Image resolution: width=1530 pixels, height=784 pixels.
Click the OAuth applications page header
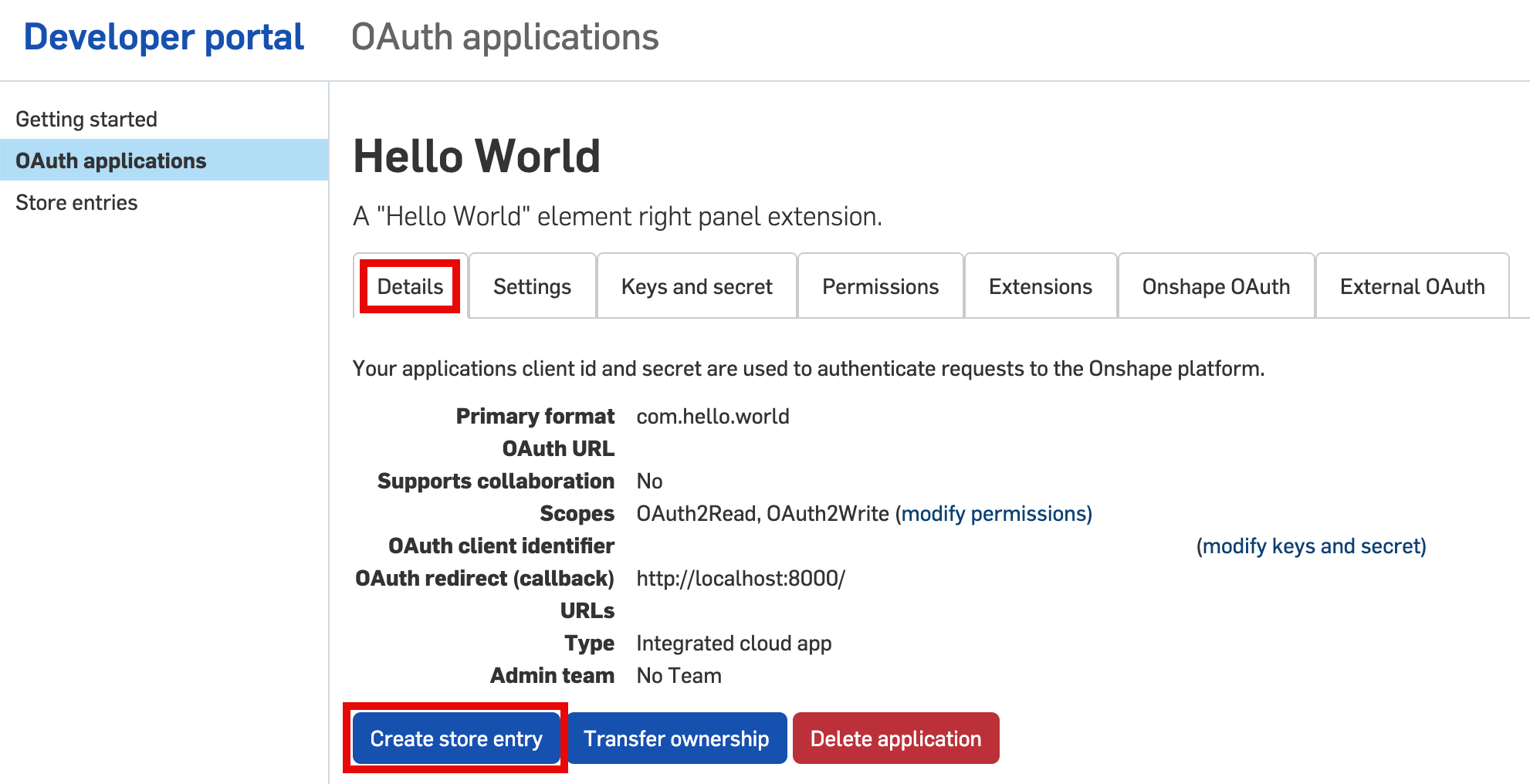pyautogui.click(x=505, y=36)
